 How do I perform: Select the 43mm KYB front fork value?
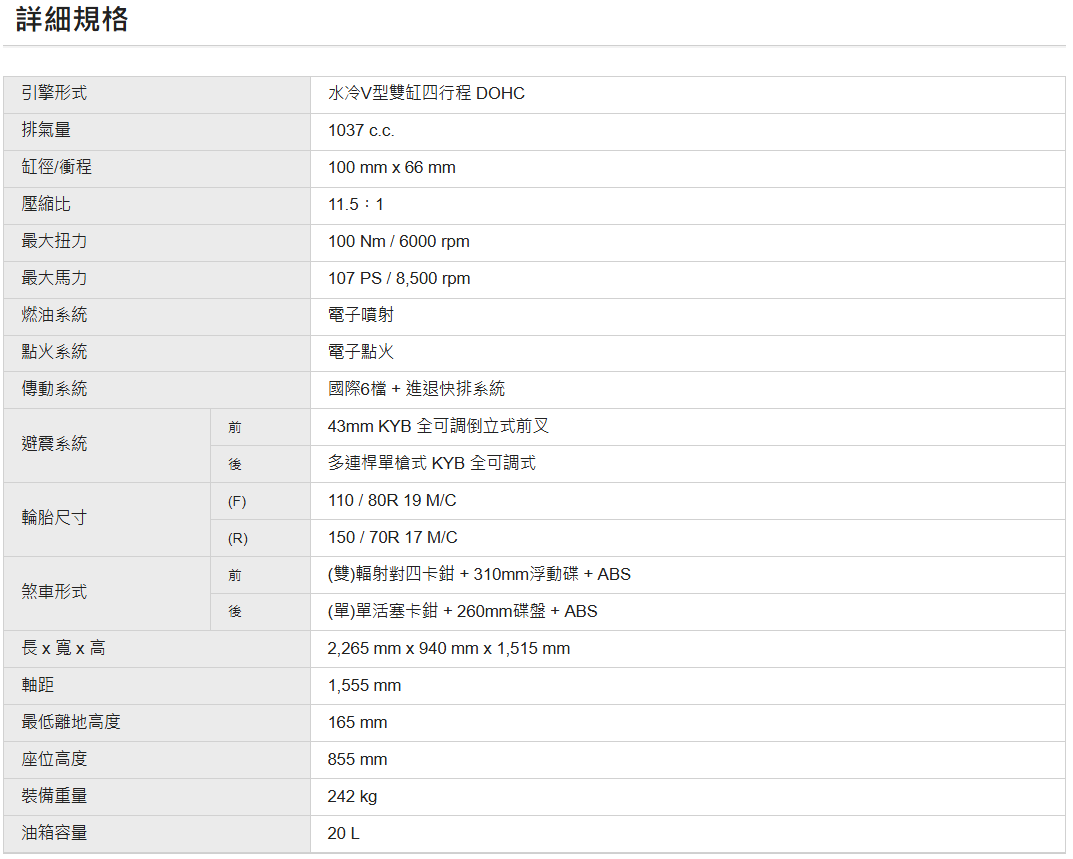[x=438, y=426]
